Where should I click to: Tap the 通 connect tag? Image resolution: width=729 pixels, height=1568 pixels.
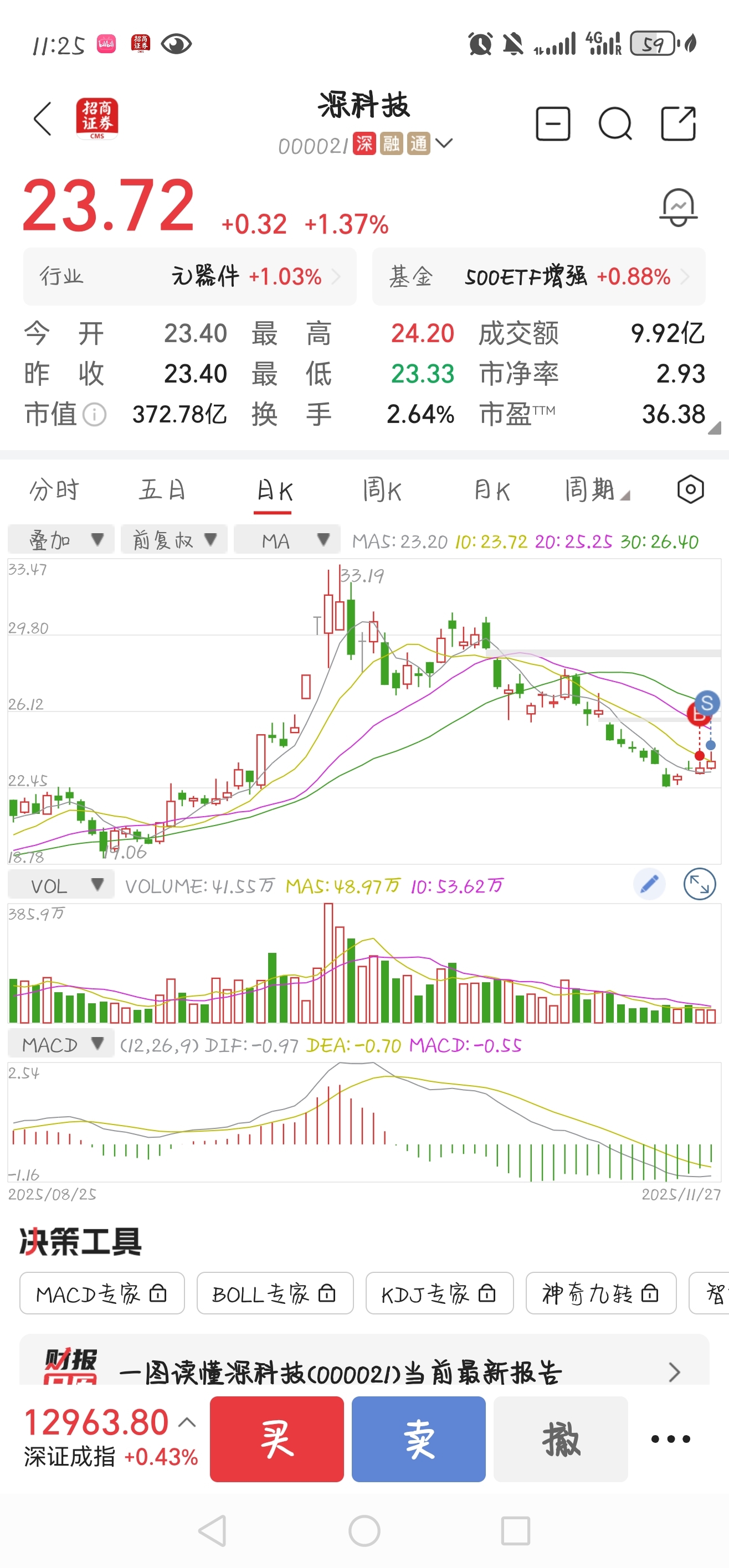(419, 145)
